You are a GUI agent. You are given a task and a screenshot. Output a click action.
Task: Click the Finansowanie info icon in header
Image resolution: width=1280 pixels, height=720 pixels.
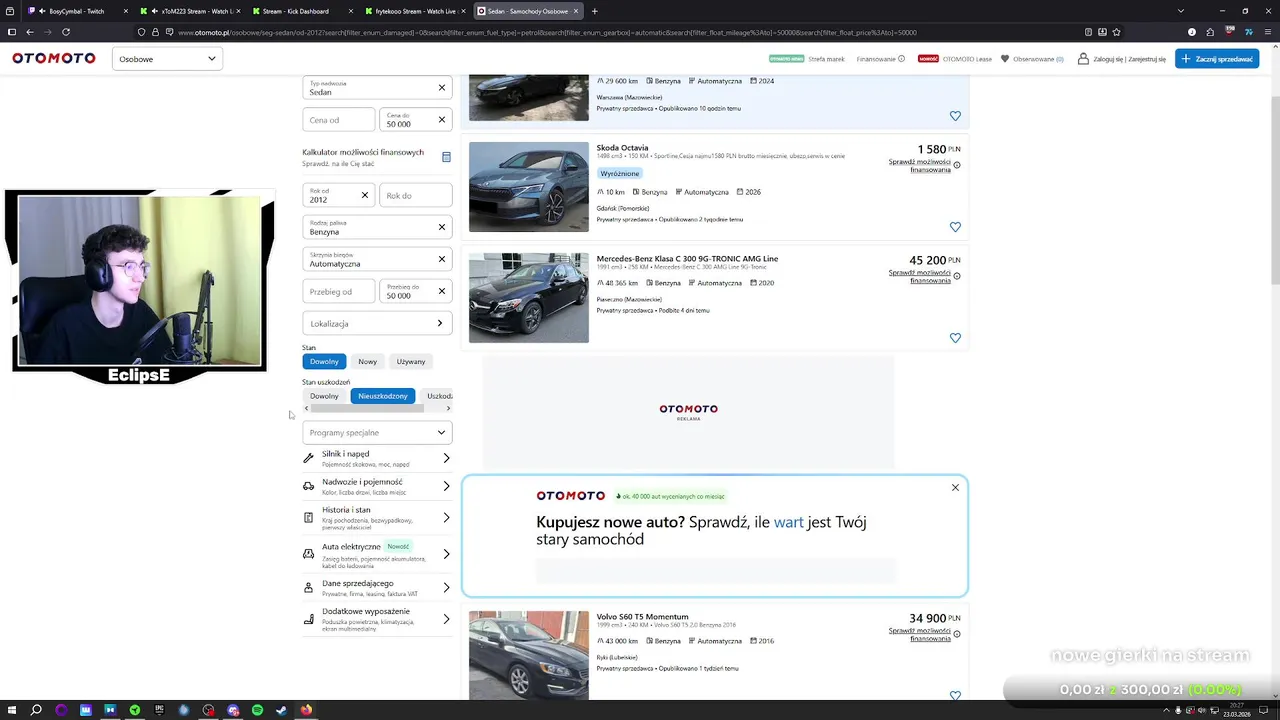tap(901, 59)
